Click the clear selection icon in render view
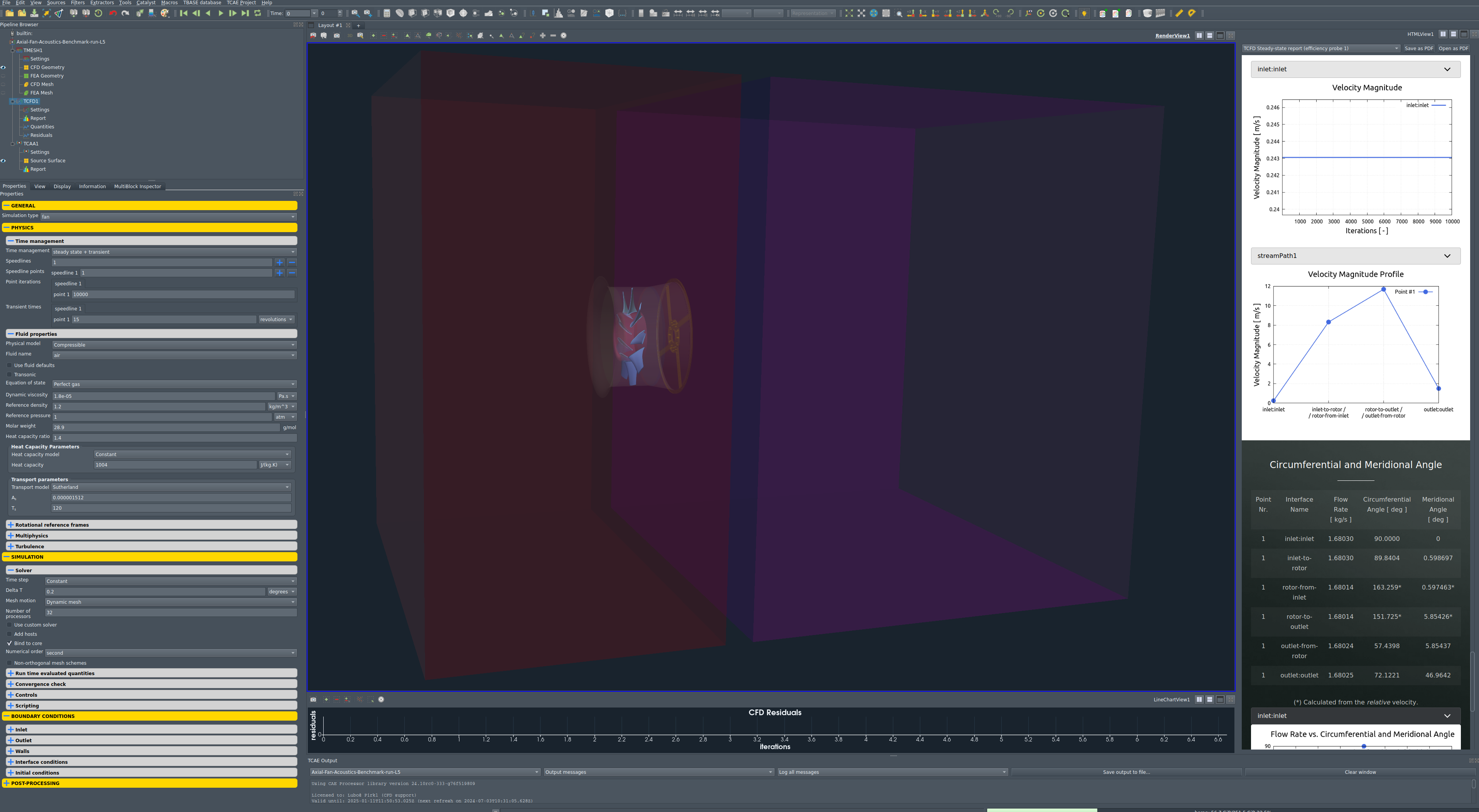This screenshot has height=812, width=1479. click(564, 35)
